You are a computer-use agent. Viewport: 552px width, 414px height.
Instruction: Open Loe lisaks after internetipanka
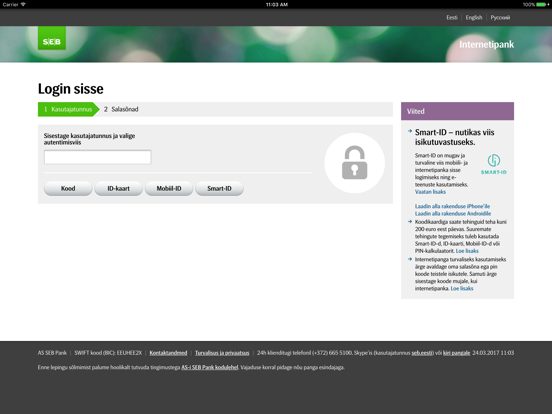[x=462, y=288]
